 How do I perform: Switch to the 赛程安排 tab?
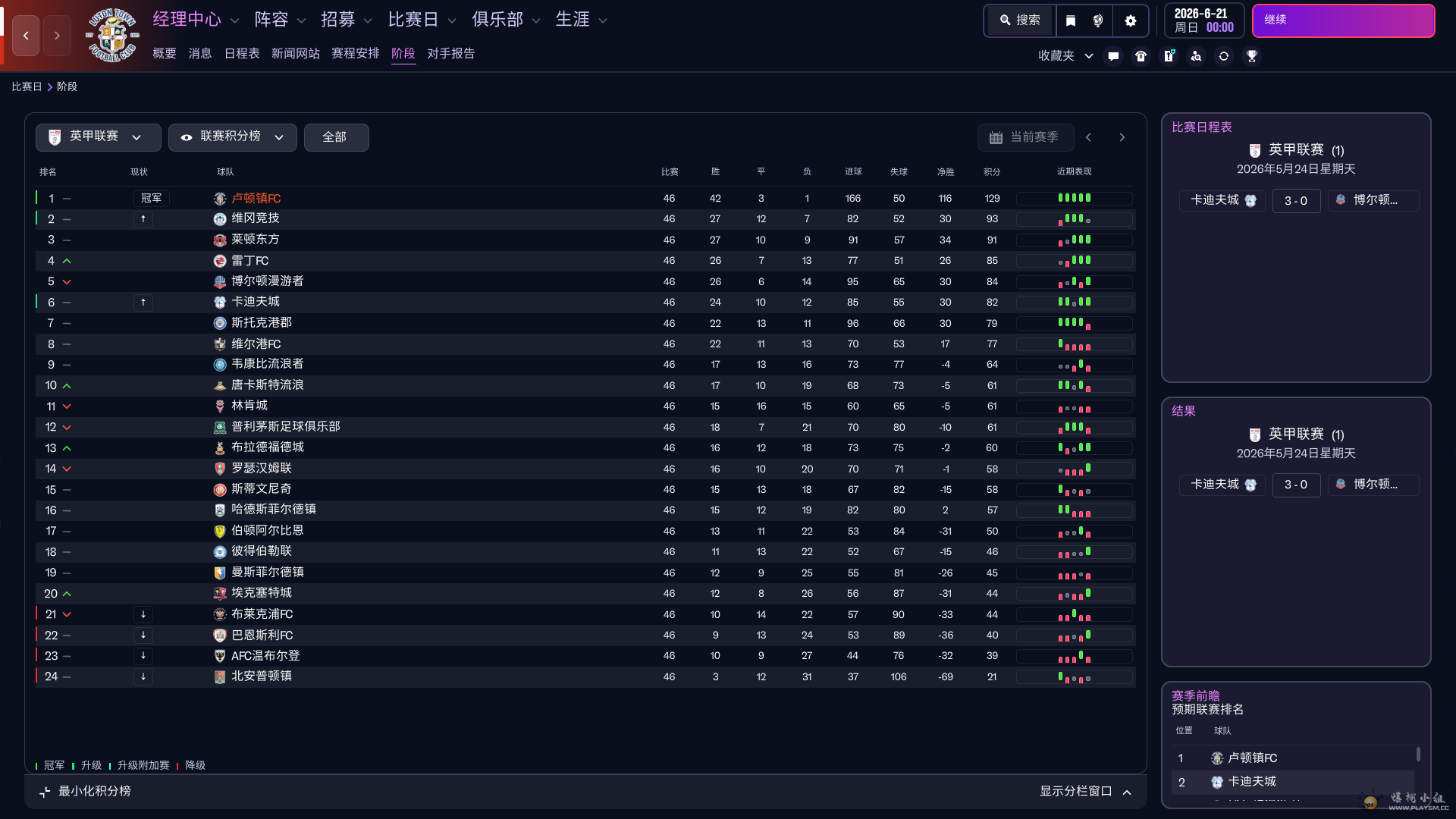(x=354, y=54)
